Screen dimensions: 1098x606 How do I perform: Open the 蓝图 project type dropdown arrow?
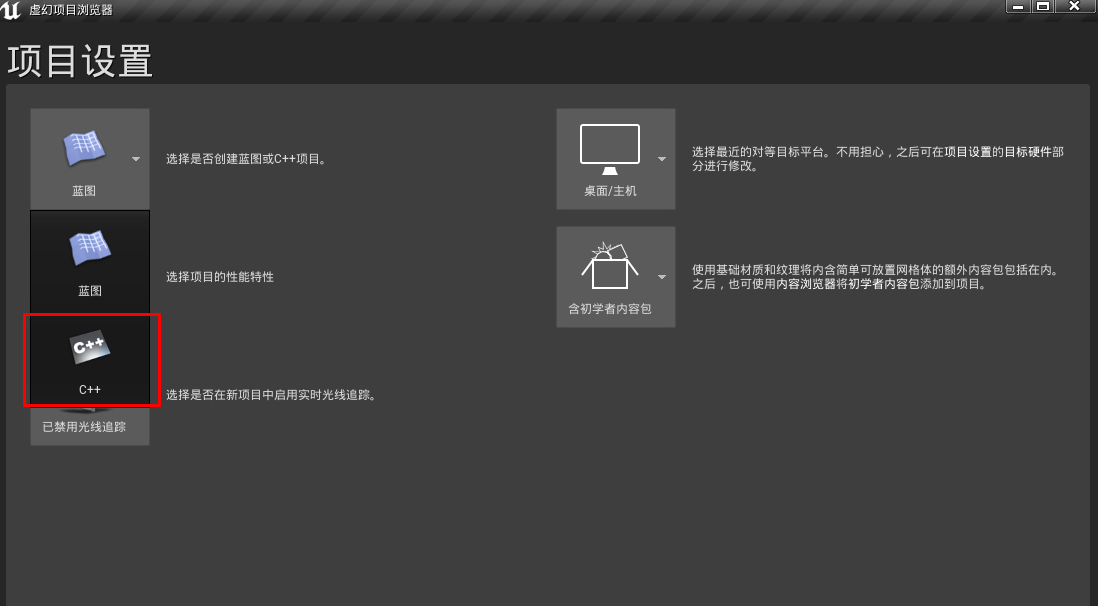(x=136, y=159)
